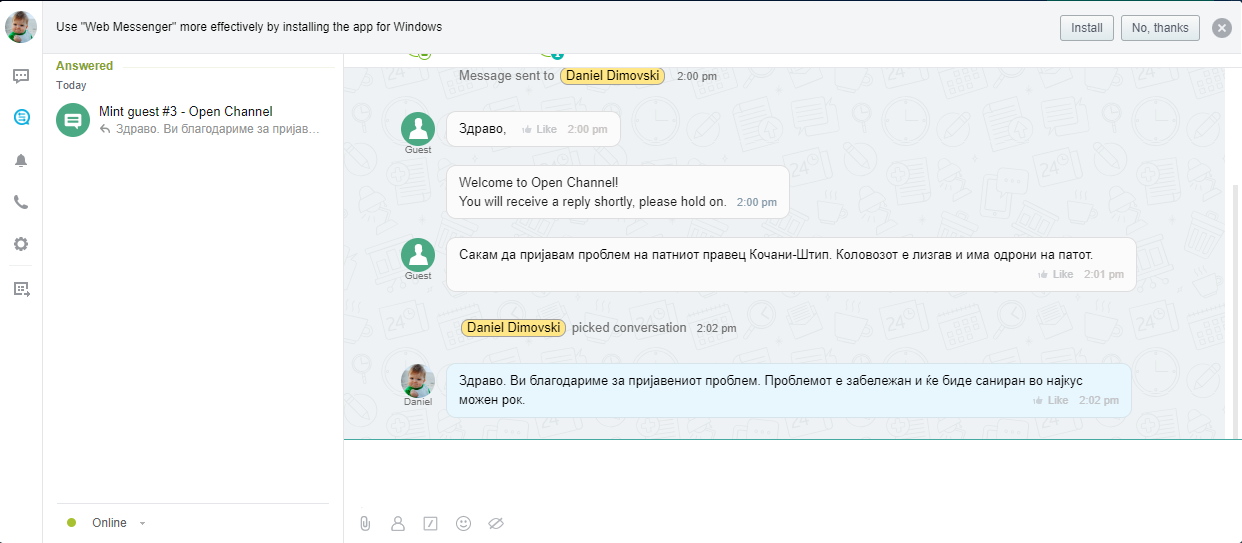The image size is (1242, 543).
Task: Click the mention person icon below message box
Action: [398, 523]
